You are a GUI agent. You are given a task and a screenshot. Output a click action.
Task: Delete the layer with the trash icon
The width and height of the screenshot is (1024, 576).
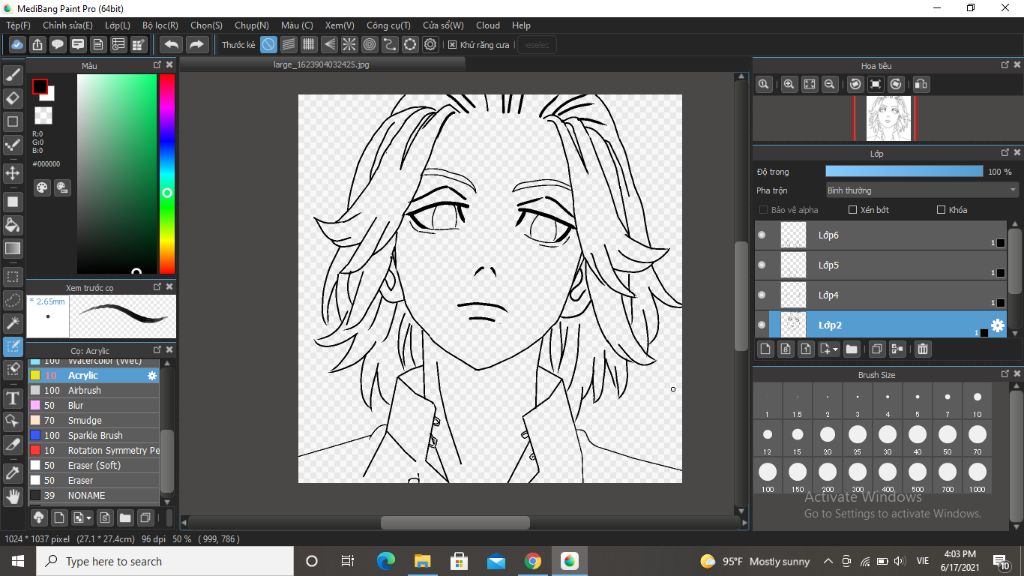point(922,349)
